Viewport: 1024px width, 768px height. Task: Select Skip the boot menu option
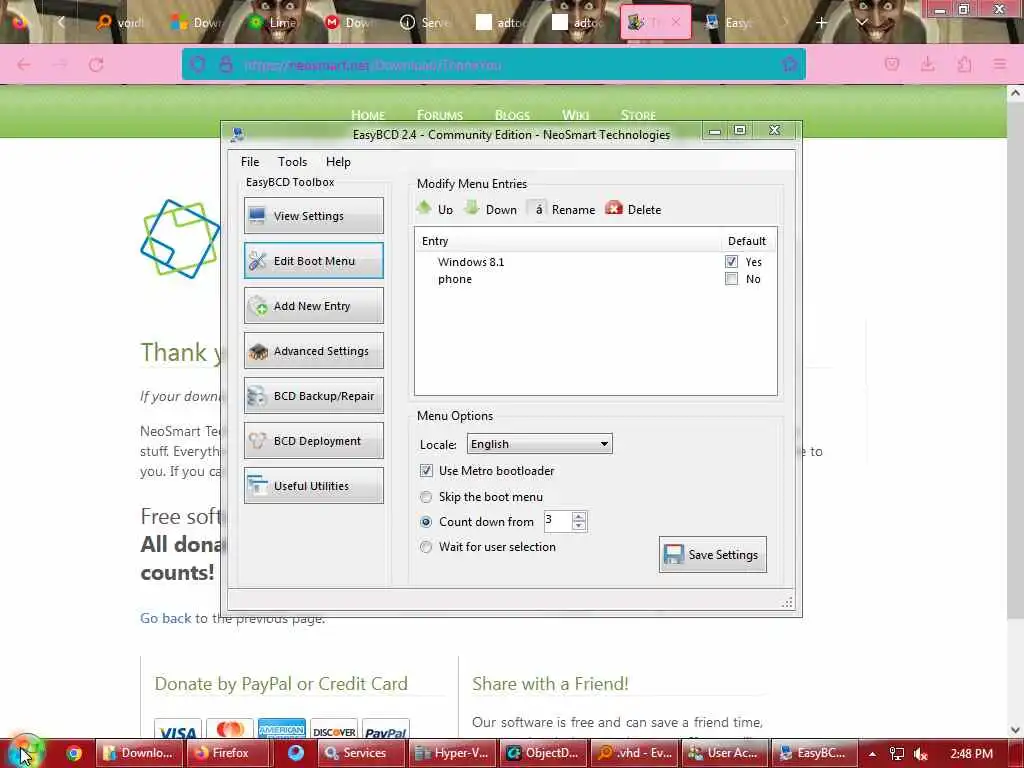pyautogui.click(x=426, y=497)
